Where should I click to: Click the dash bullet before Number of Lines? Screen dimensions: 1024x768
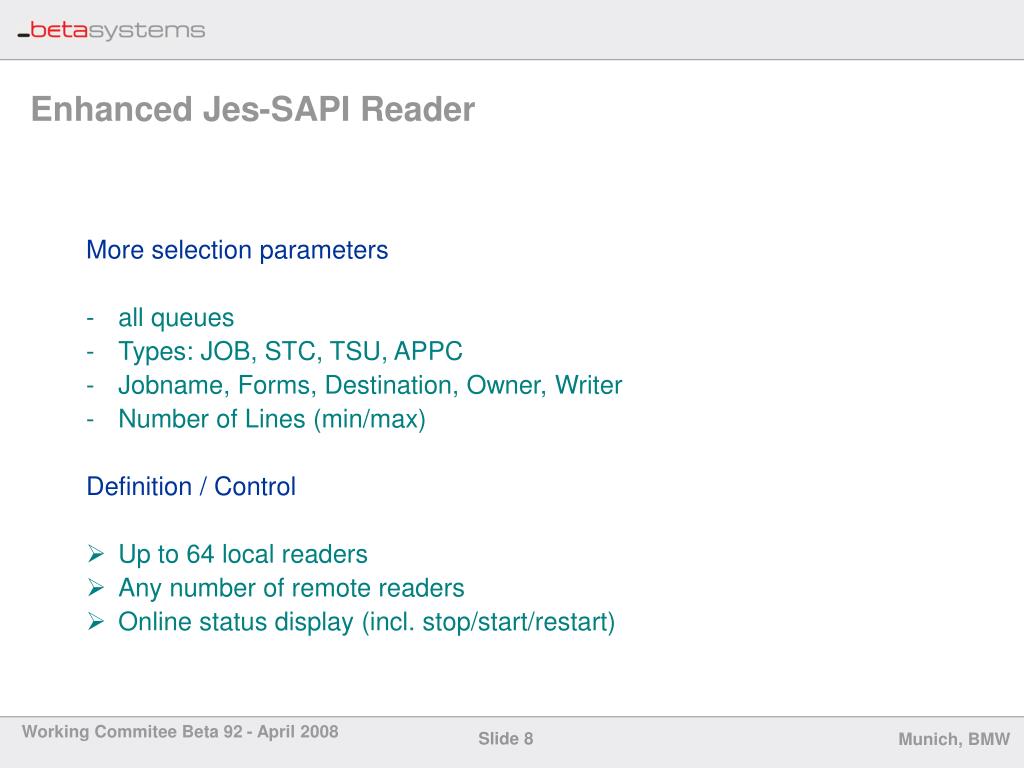[91, 420]
